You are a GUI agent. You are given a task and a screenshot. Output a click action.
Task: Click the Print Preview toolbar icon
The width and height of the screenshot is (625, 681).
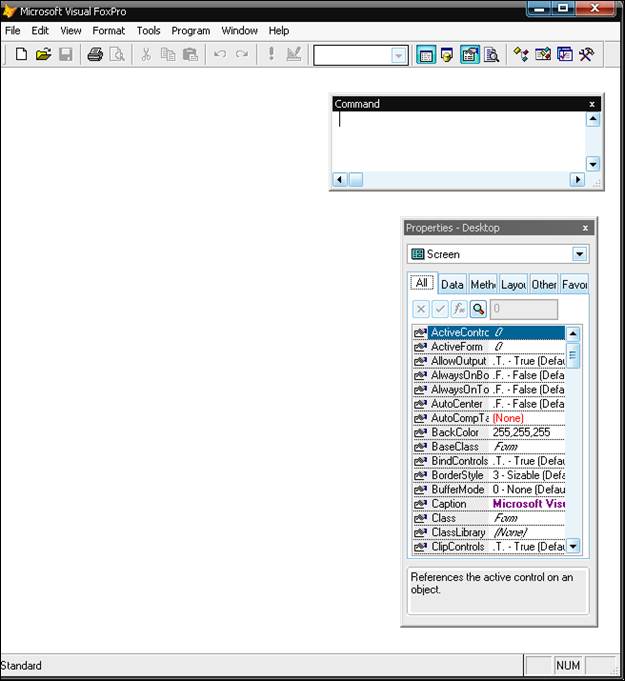tap(117, 54)
